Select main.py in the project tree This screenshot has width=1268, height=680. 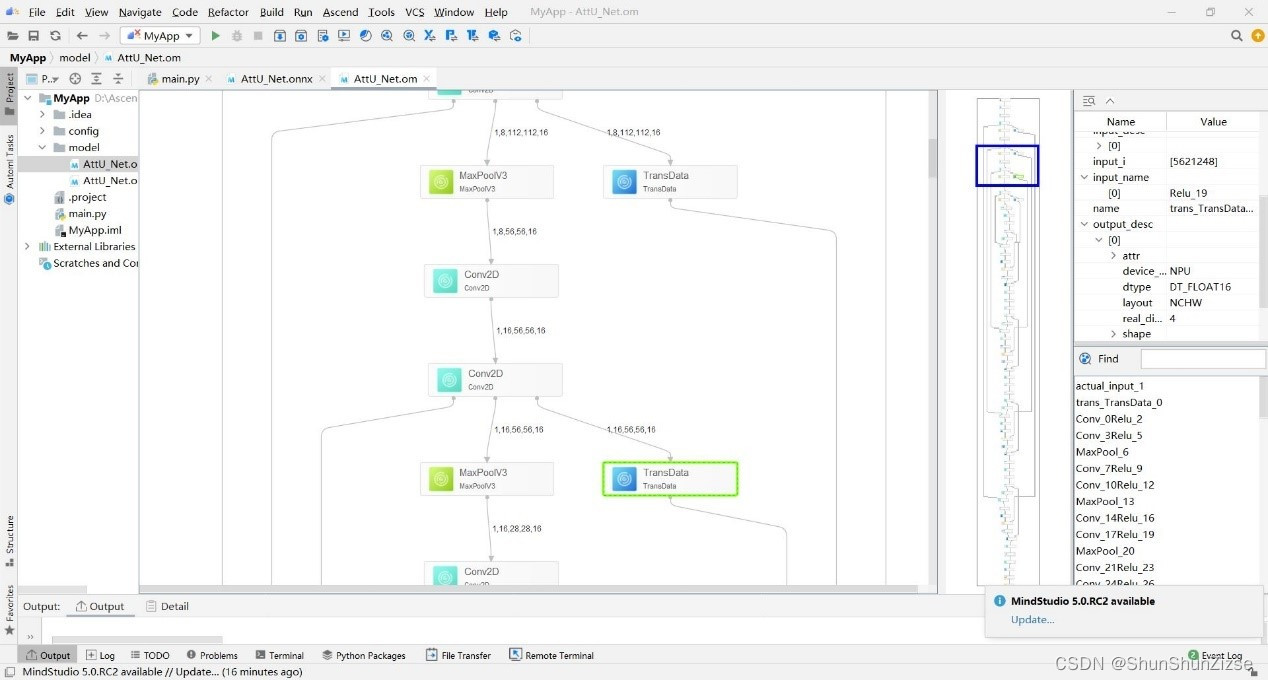87,214
